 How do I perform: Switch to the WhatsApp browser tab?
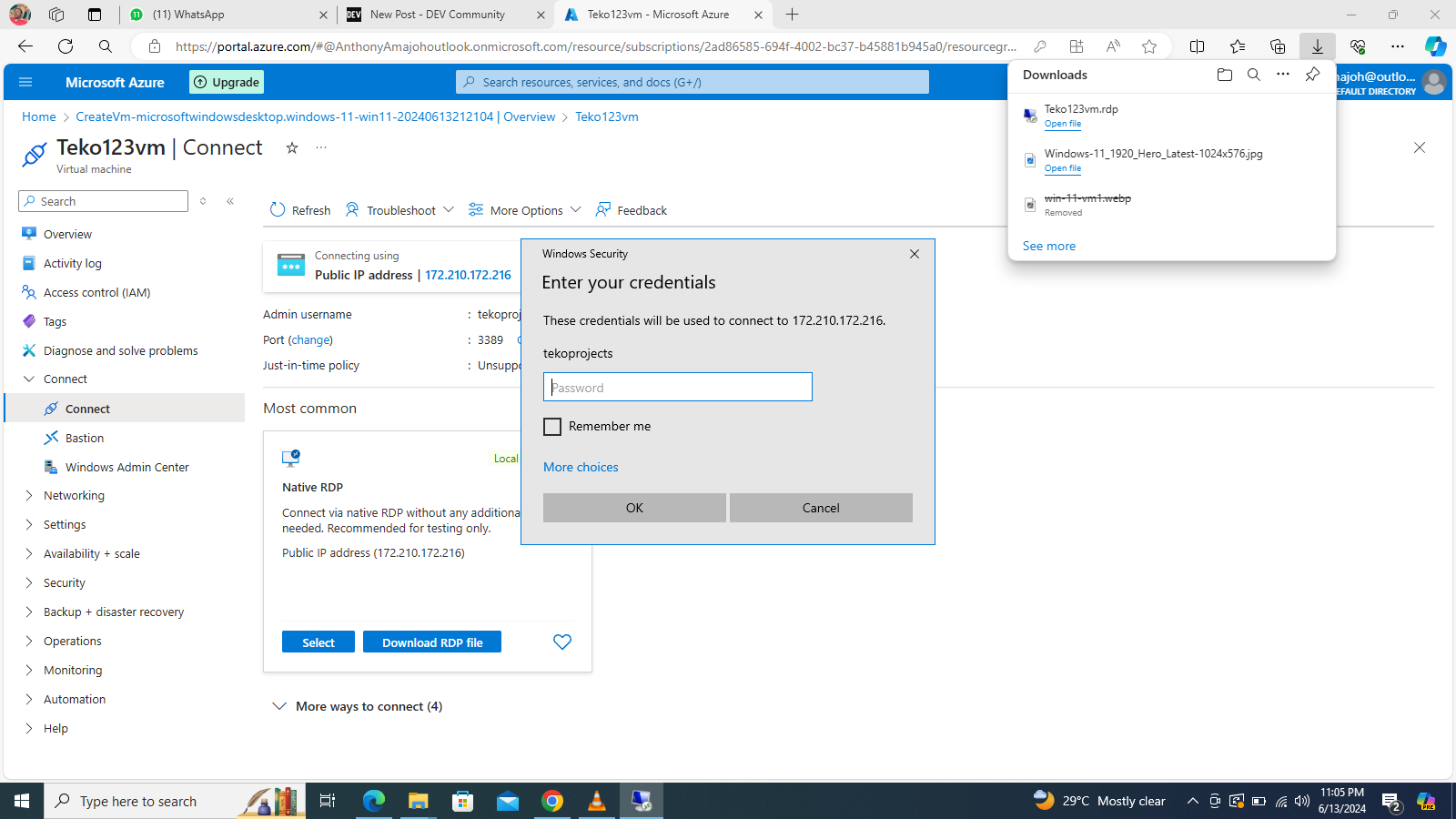pyautogui.click(x=227, y=15)
